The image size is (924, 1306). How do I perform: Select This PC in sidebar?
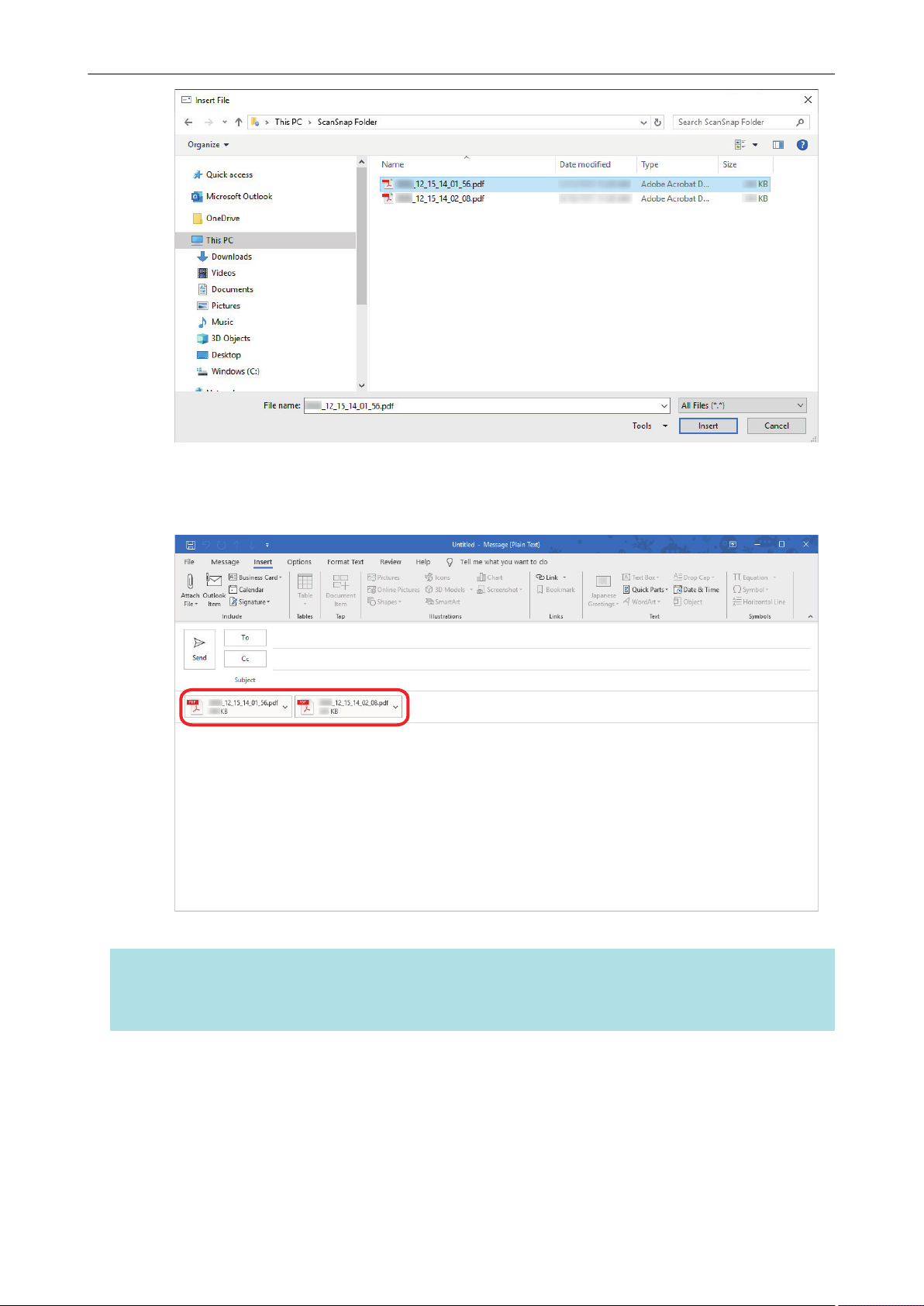coord(266,240)
